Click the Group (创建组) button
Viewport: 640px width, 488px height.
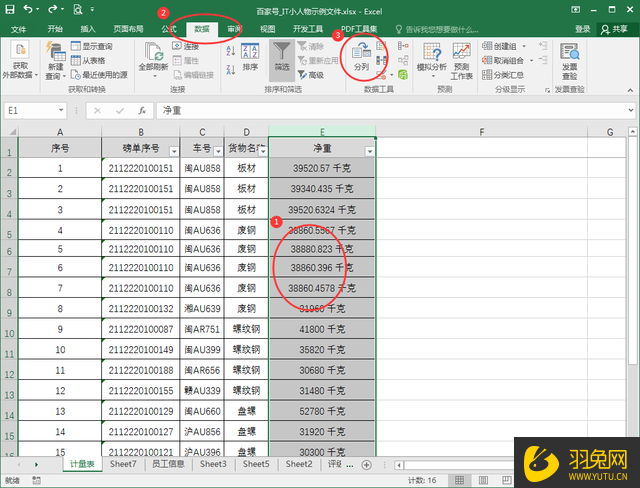499,46
